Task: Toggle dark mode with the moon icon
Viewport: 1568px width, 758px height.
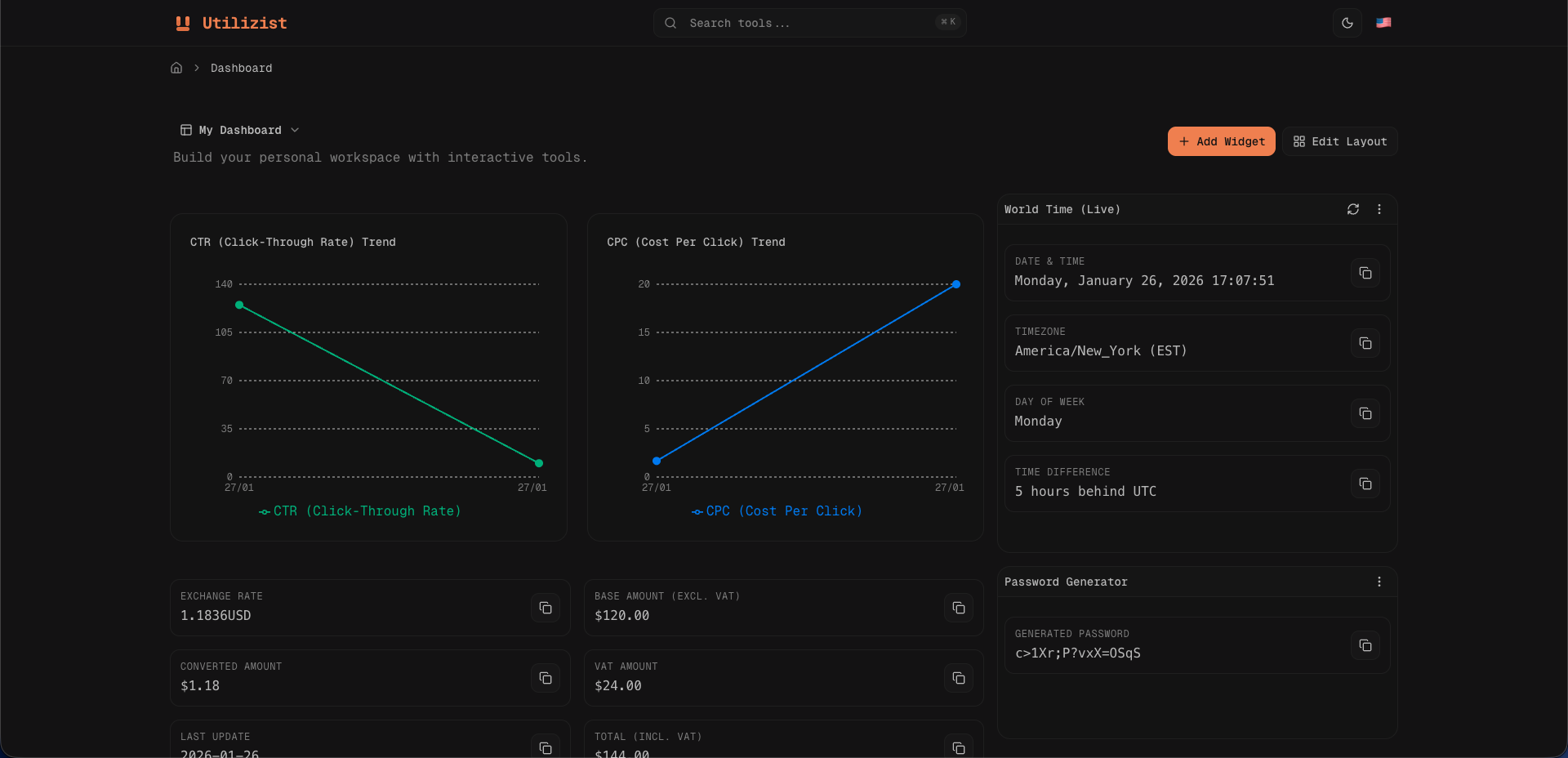Action: [1347, 23]
